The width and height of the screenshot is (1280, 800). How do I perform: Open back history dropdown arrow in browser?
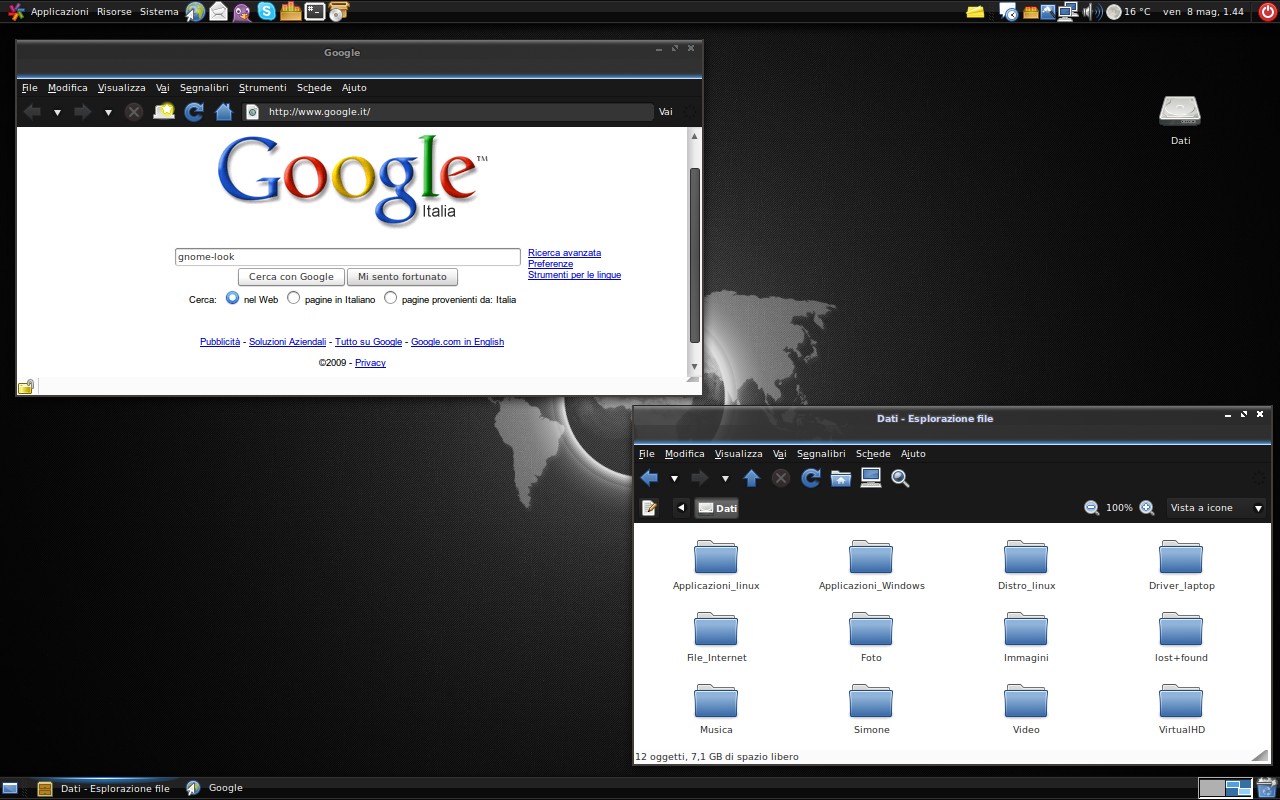tap(57, 113)
